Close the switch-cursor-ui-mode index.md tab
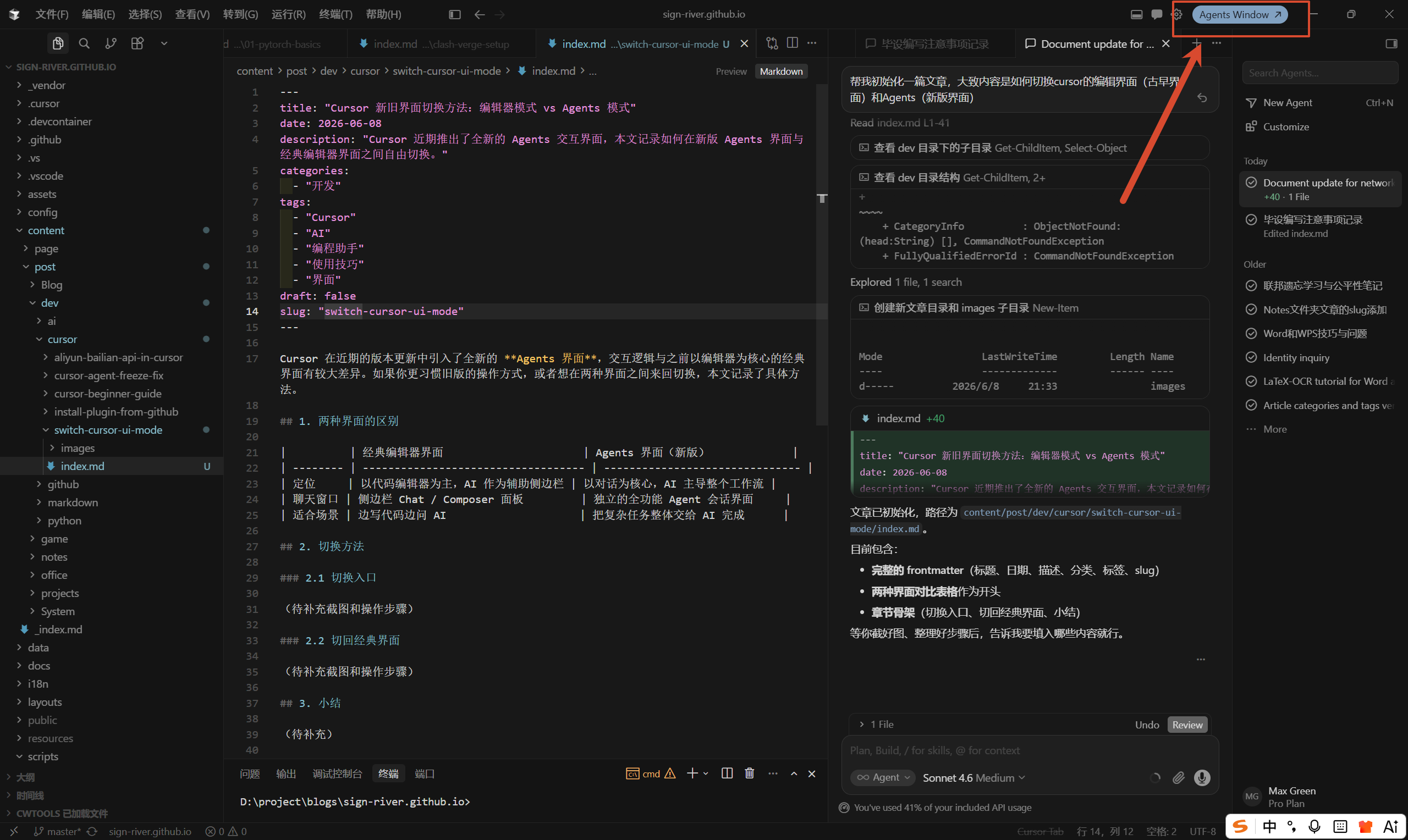This screenshot has height=840, width=1408. click(x=745, y=43)
